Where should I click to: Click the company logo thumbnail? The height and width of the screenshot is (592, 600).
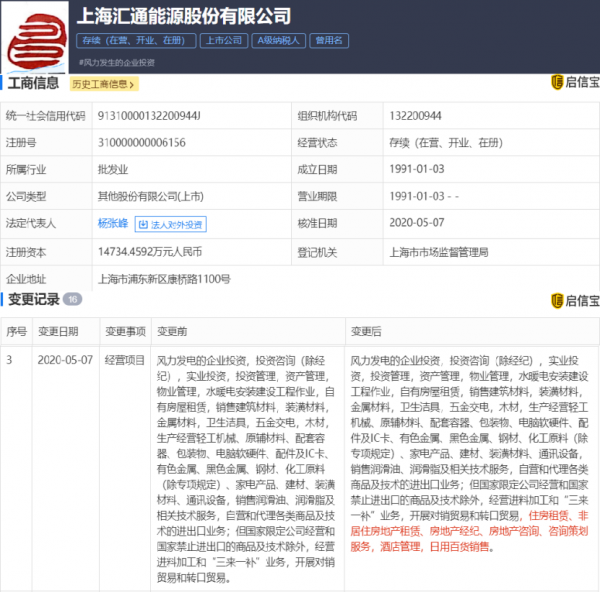coord(36,38)
